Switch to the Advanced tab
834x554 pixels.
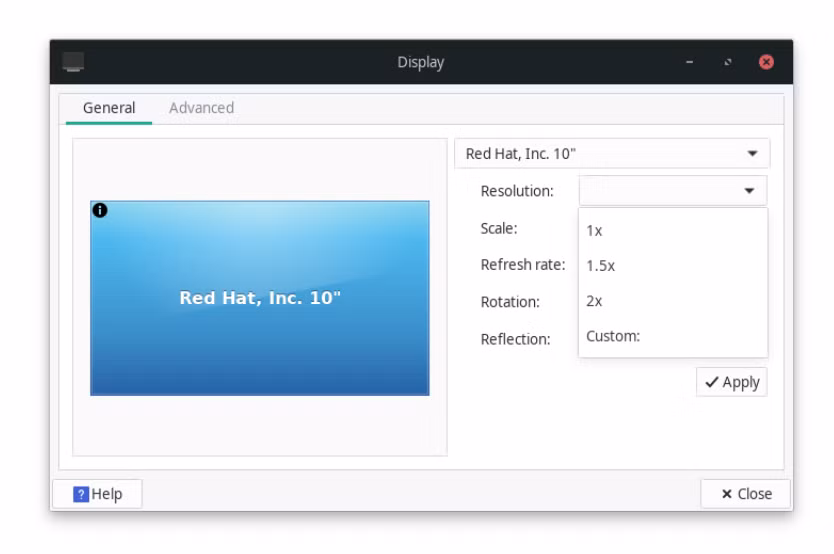201,108
